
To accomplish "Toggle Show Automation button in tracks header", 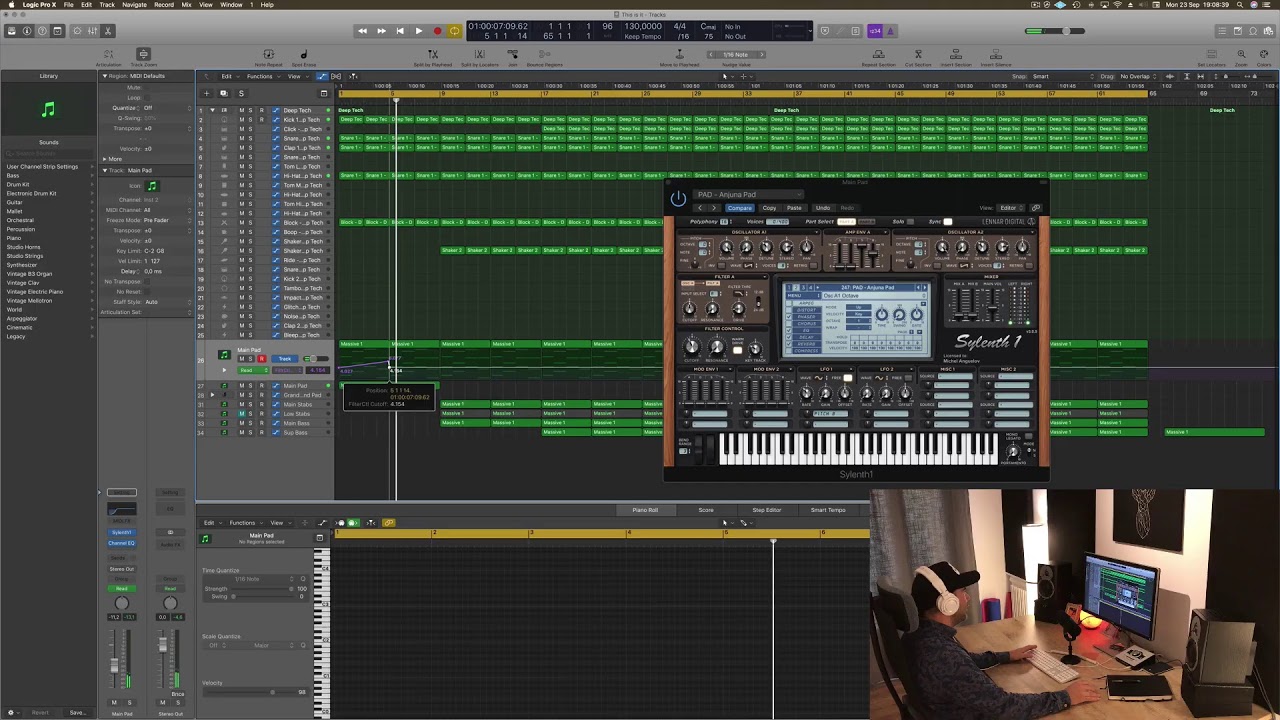I will click(x=321, y=76).
